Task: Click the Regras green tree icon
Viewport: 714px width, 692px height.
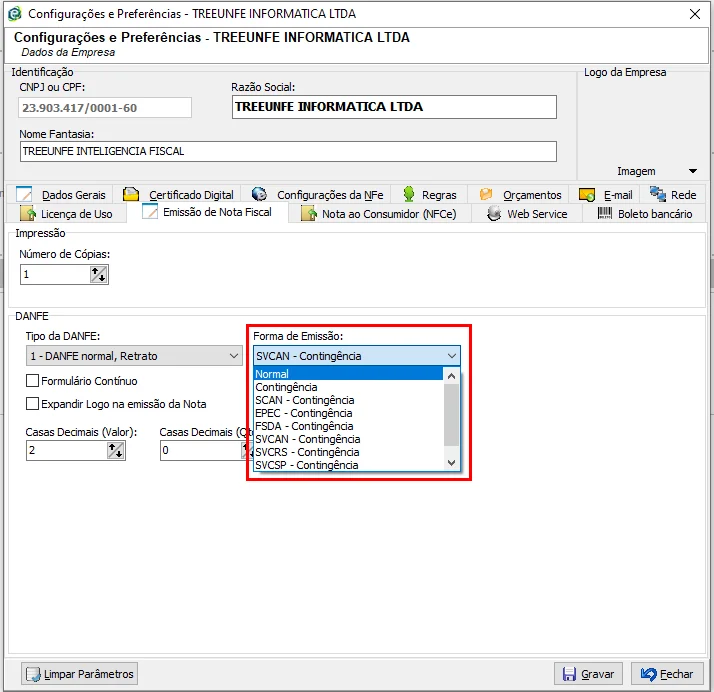Action: point(409,194)
